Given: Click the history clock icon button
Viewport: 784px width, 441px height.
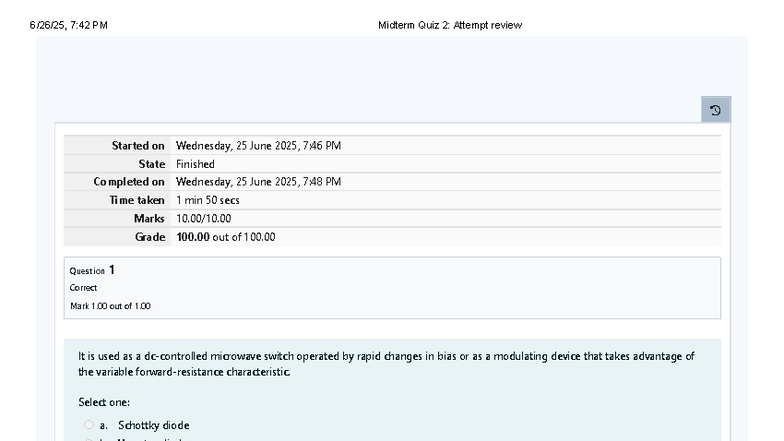Looking at the screenshot, I should 715,110.
